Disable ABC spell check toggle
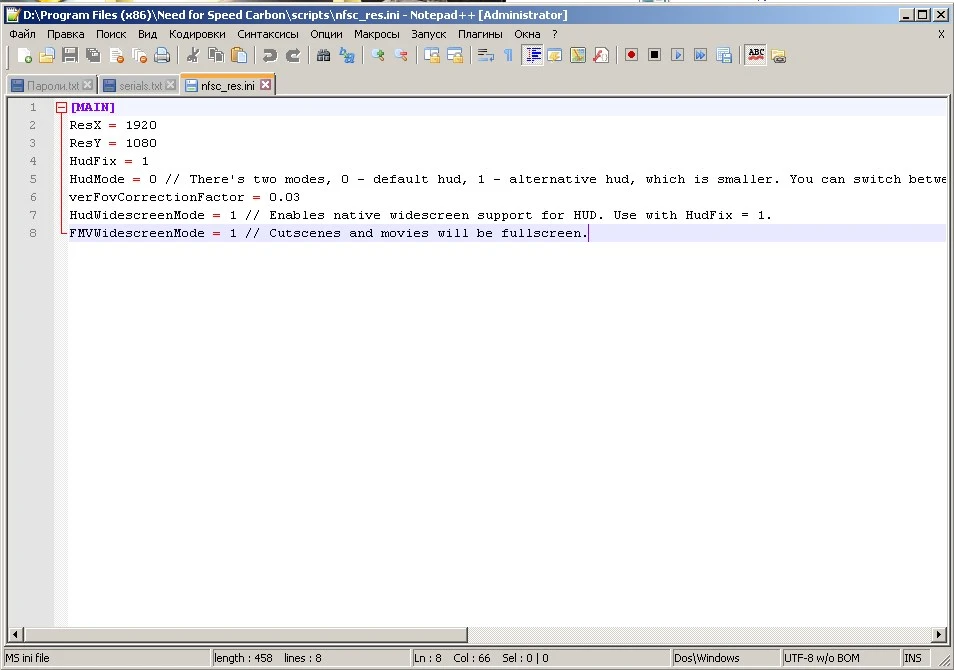Viewport: 954px width, 670px height. (x=755, y=55)
